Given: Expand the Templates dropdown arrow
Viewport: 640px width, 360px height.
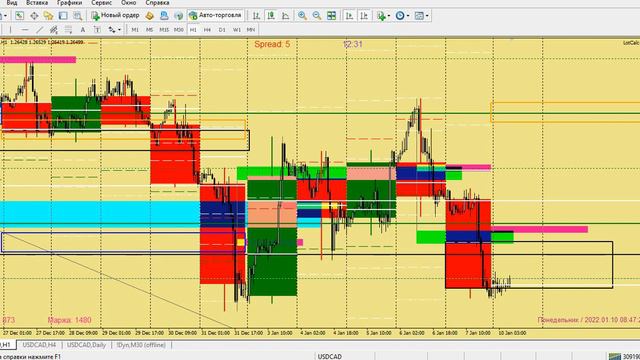Looking at the screenshot, I should pos(427,16).
